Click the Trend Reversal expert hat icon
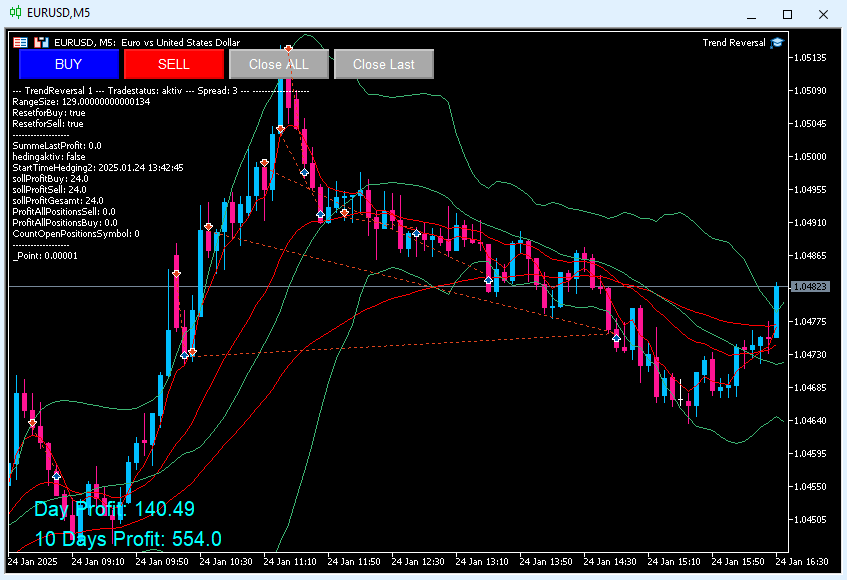 [777, 43]
